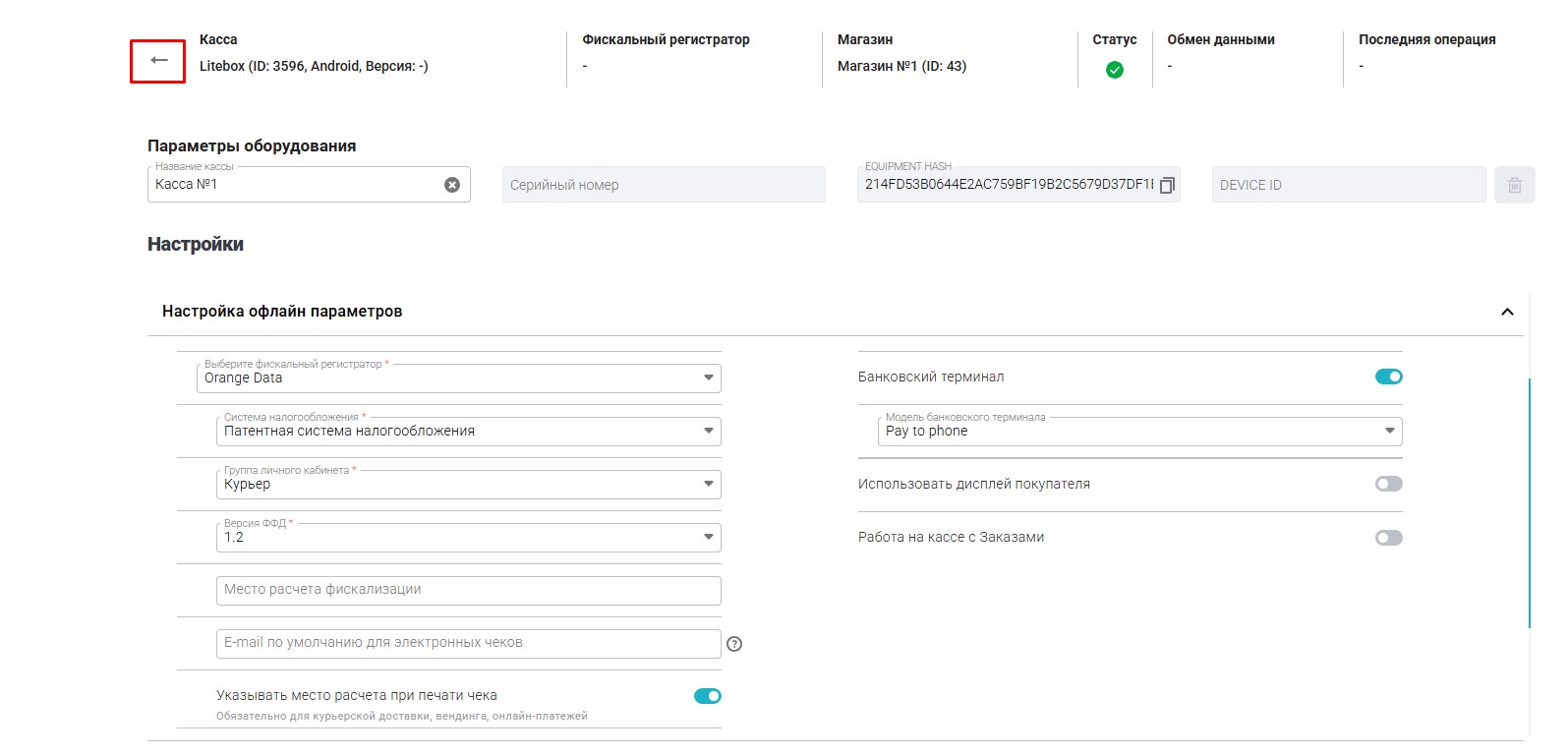The image size is (1568, 756).
Task: Click the back arrow button
Action: click(x=158, y=61)
